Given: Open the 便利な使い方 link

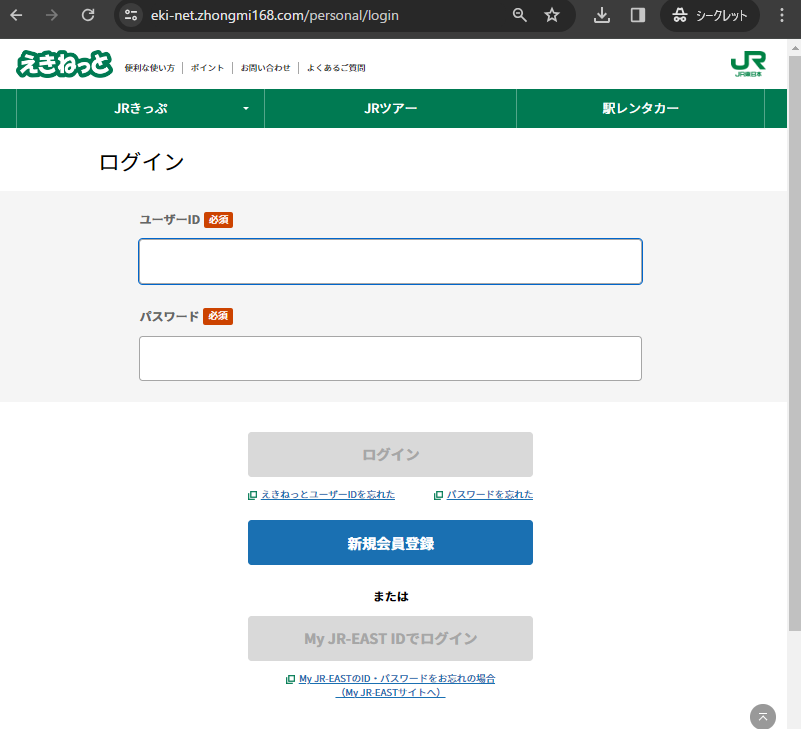Looking at the screenshot, I should pyautogui.click(x=150, y=68).
